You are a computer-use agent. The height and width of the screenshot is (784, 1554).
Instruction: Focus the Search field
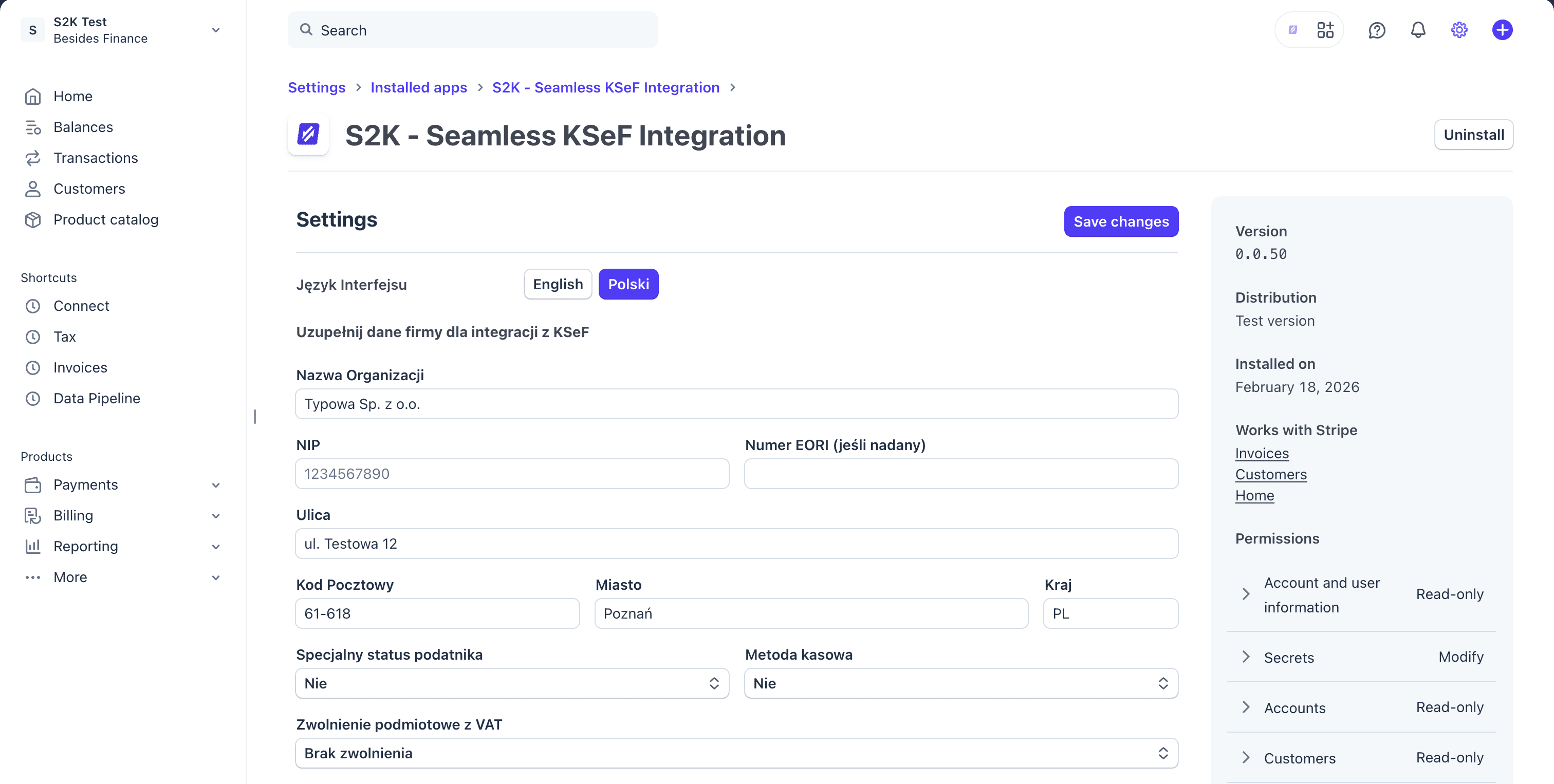tap(472, 30)
